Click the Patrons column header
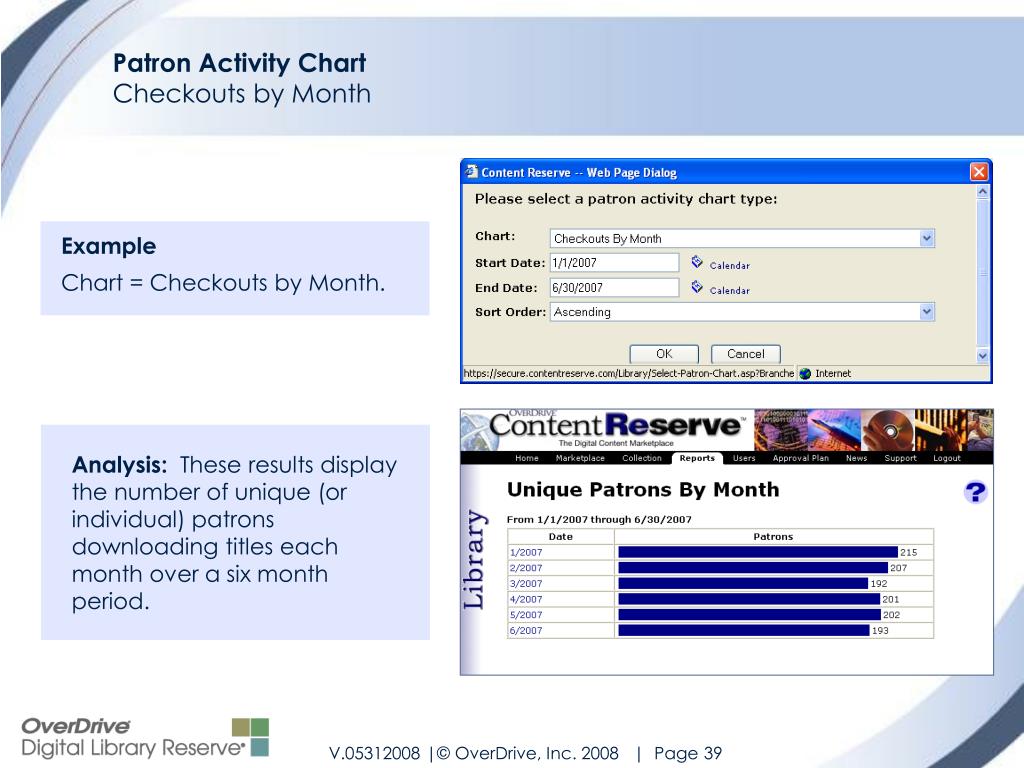 [773, 537]
